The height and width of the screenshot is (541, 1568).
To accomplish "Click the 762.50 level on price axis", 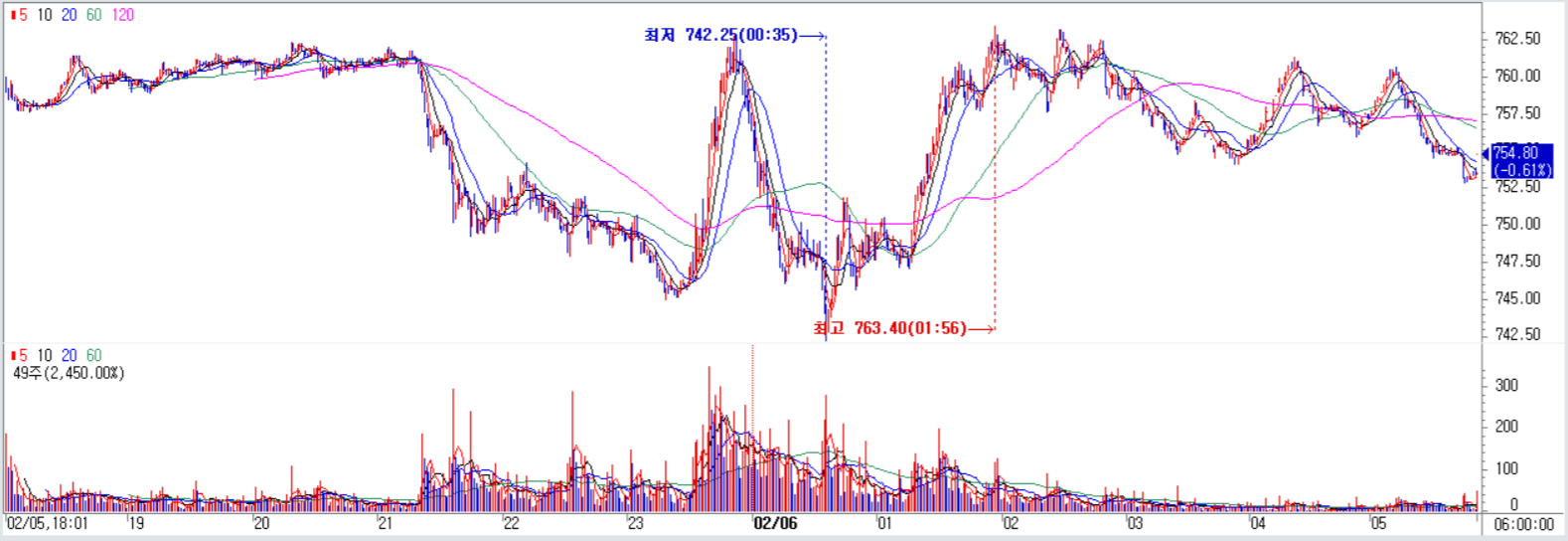I will click(x=1517, y=39).
